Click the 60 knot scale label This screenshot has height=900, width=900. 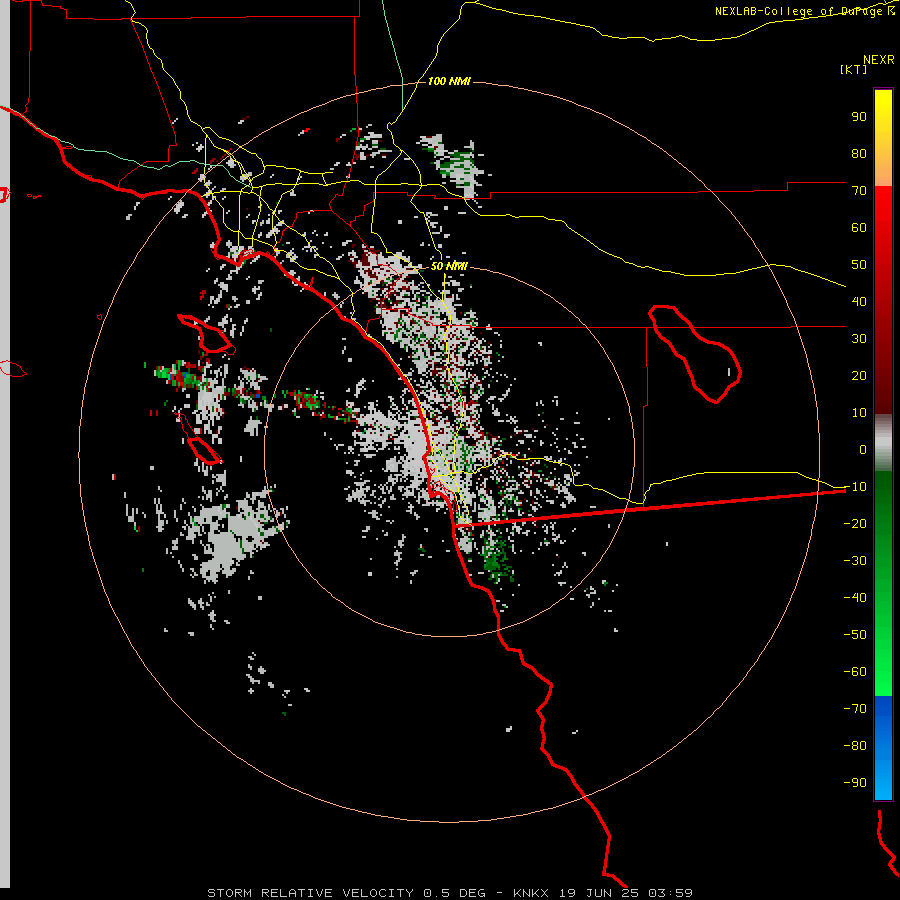pos(859,227)
